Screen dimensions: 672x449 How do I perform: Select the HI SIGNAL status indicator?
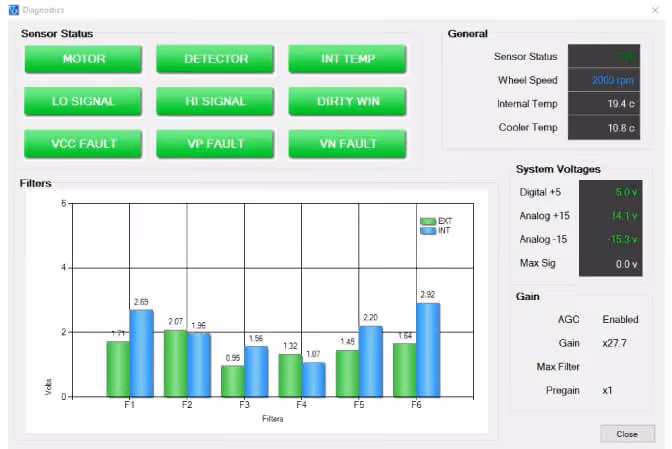point(215,101)
